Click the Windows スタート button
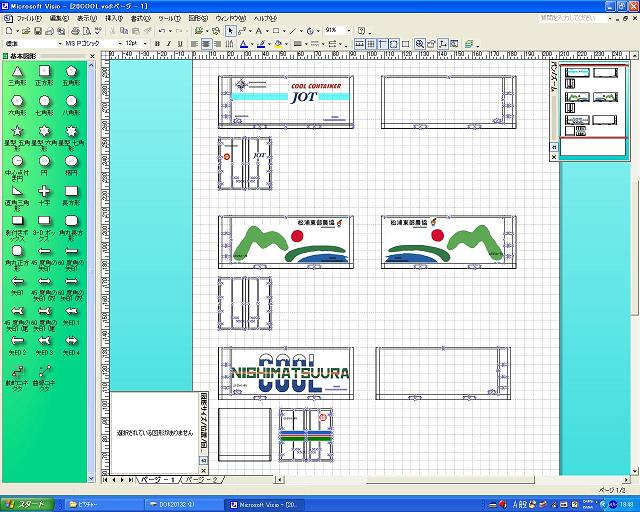Image resolution: width=640 pixels, height=512 pixels. click(x=27, y=505)
